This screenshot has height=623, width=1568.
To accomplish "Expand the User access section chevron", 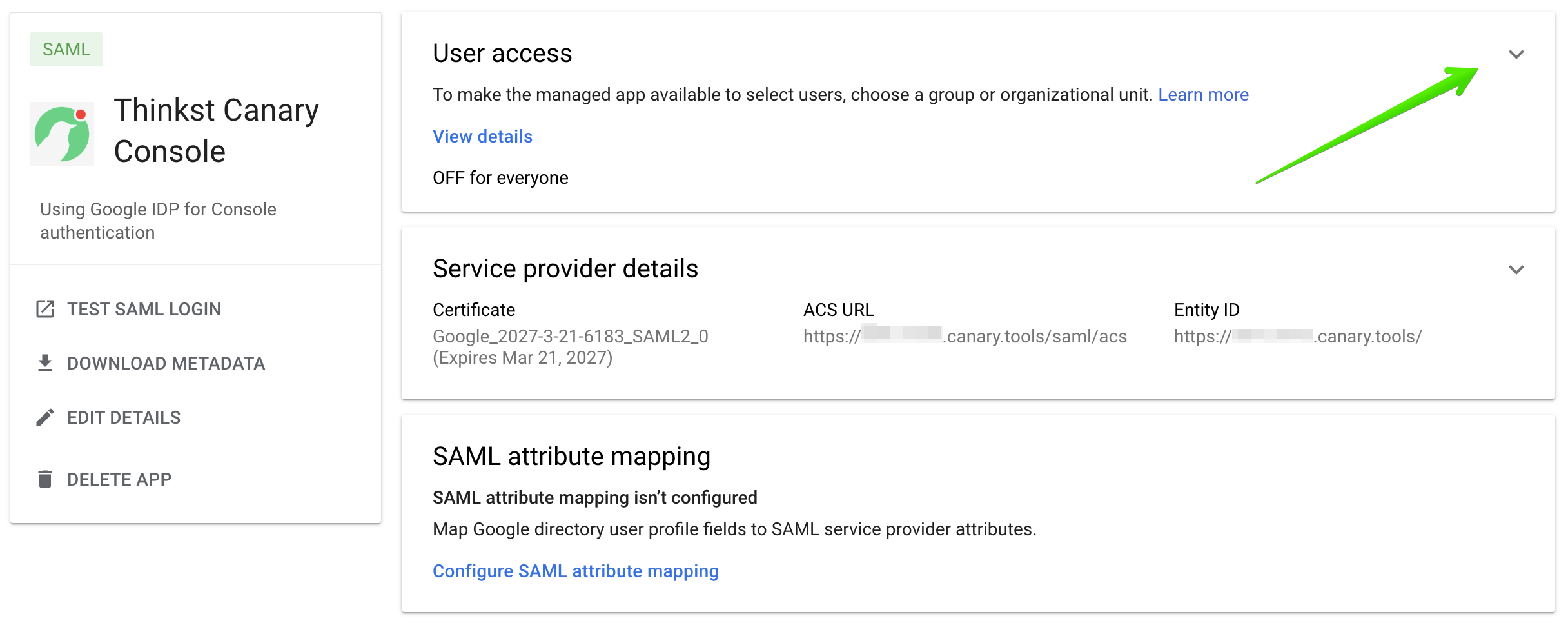I will click(1516, 54).
